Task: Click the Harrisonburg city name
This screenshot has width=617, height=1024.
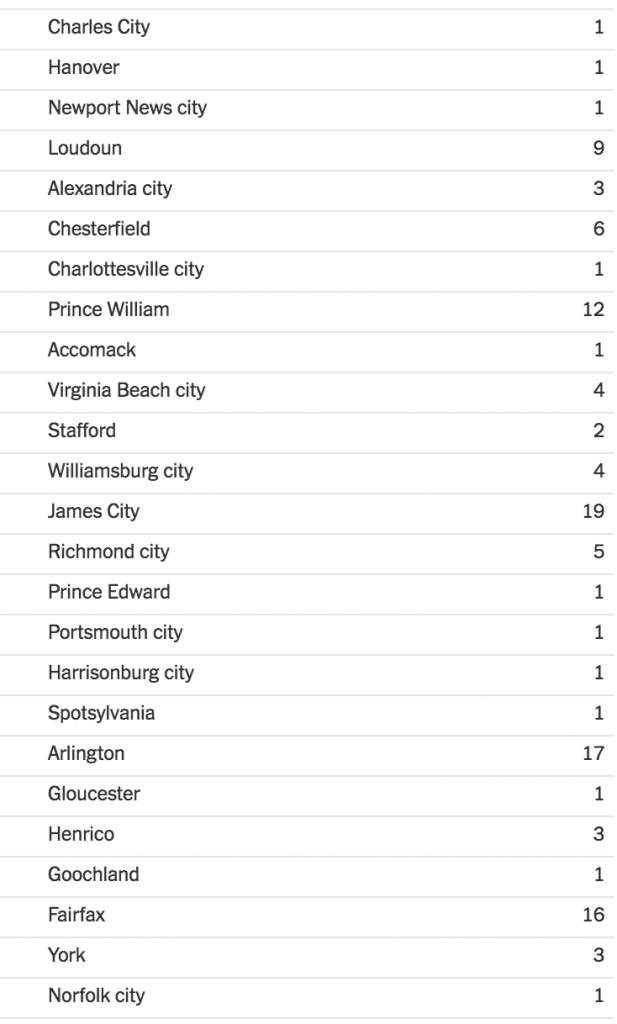Action: pos(121,672)
